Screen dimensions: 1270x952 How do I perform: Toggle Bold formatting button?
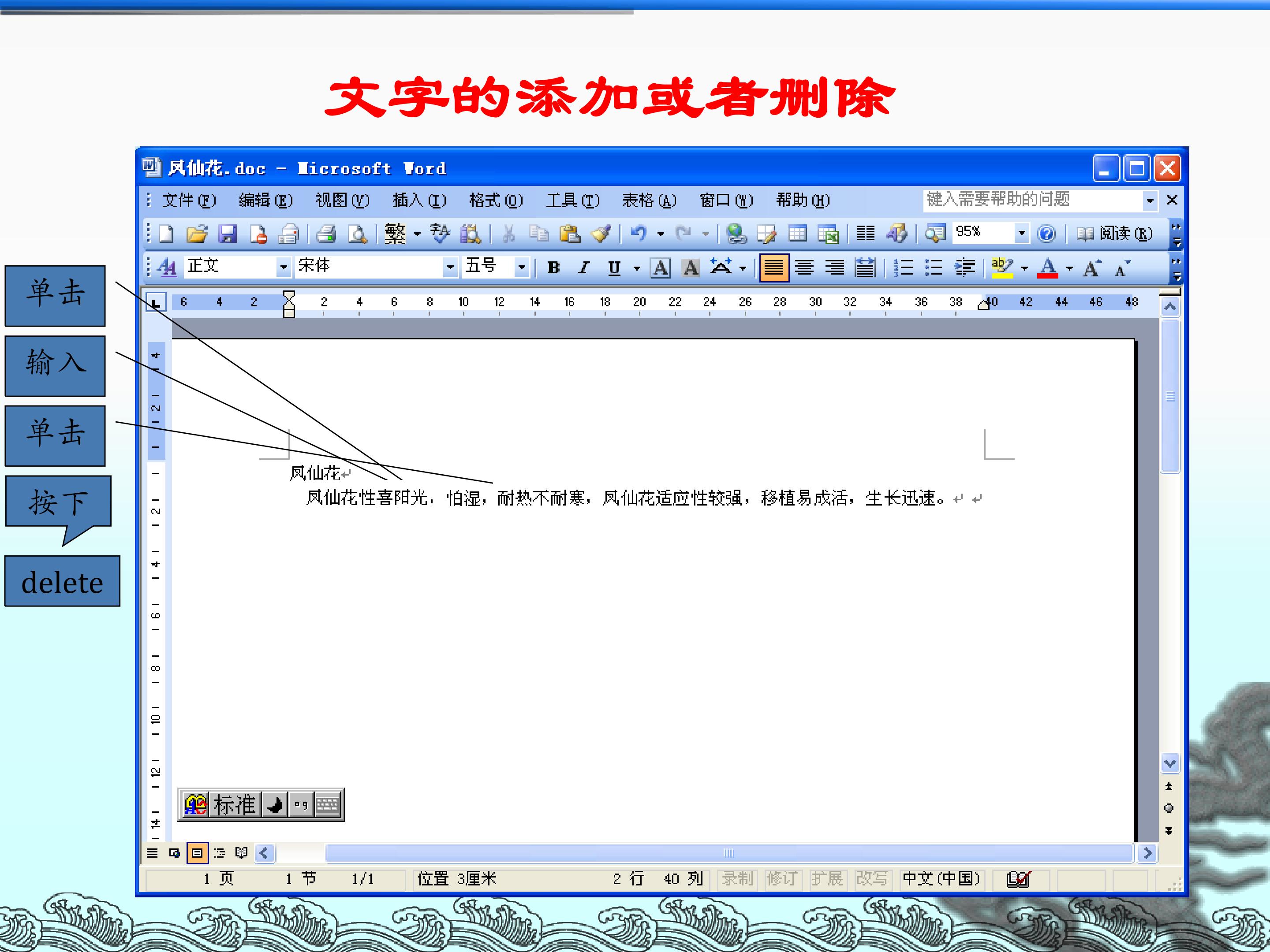tap(553, 268)
